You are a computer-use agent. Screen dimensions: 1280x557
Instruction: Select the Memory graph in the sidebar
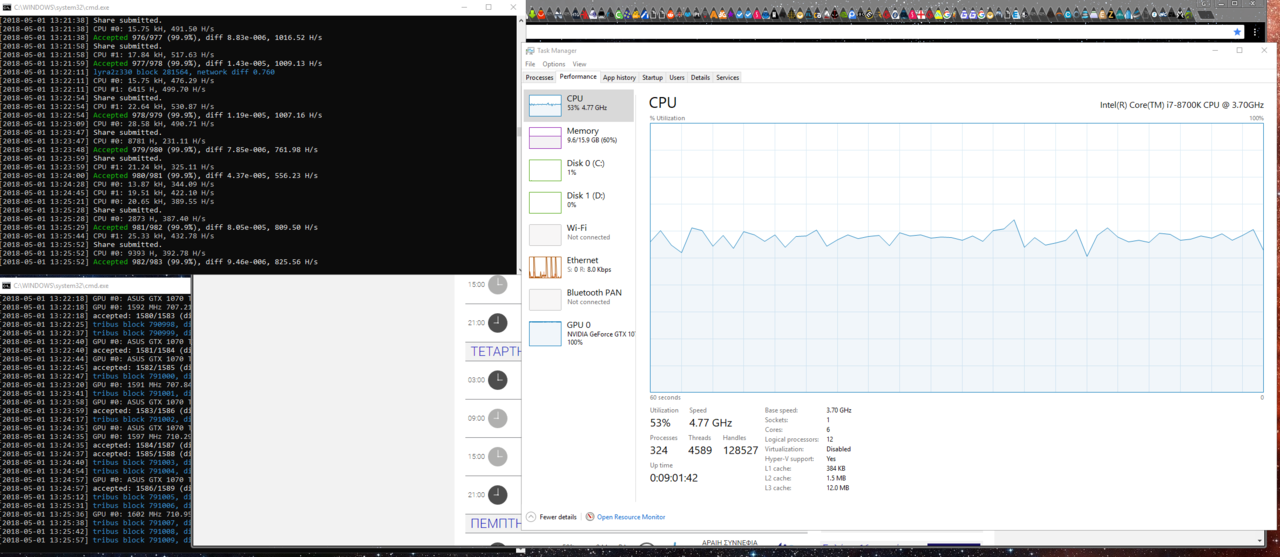(x=545, y=138)
